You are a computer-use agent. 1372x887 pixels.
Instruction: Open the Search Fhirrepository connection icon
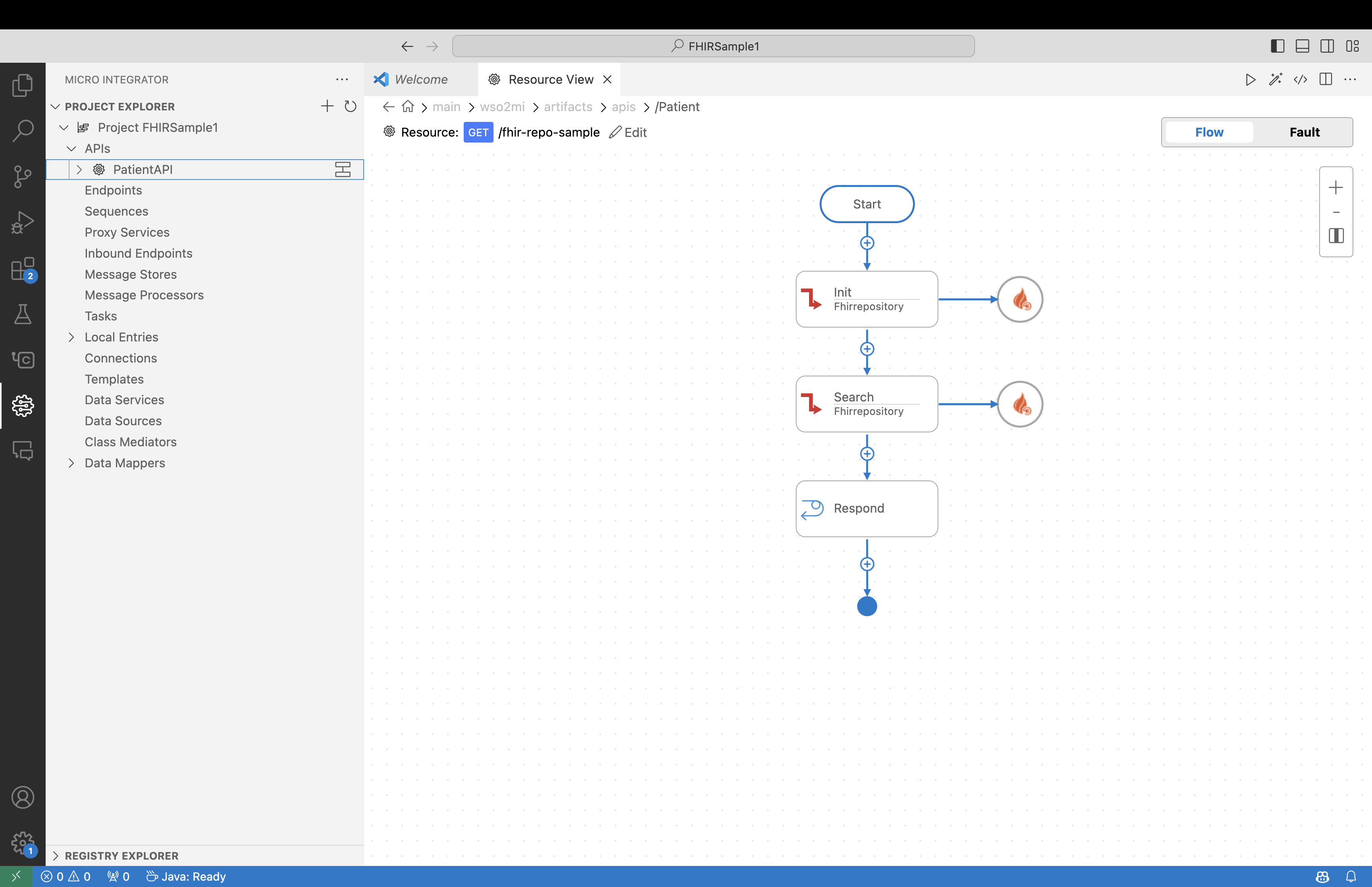[1019, 404]
